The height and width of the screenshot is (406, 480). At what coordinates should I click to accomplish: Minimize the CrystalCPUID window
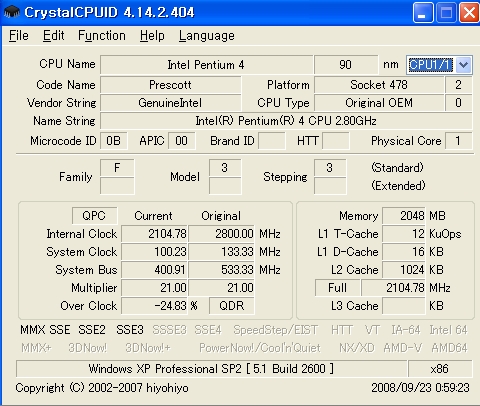tap(423, 12)
